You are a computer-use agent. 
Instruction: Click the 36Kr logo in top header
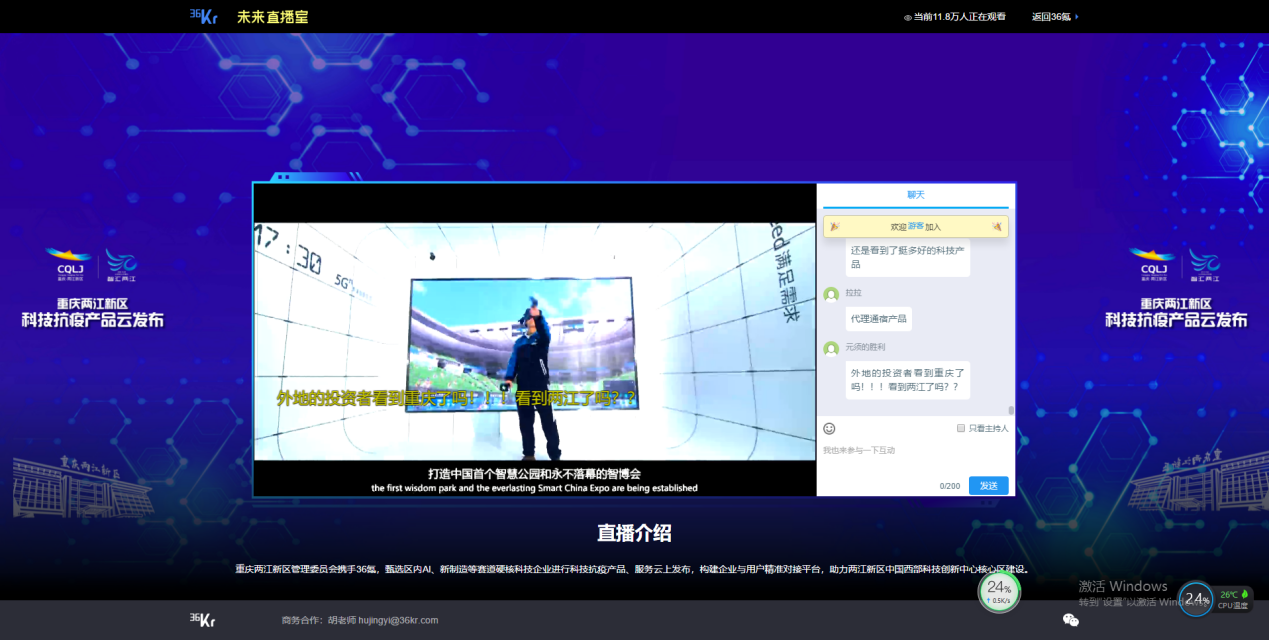203,16
